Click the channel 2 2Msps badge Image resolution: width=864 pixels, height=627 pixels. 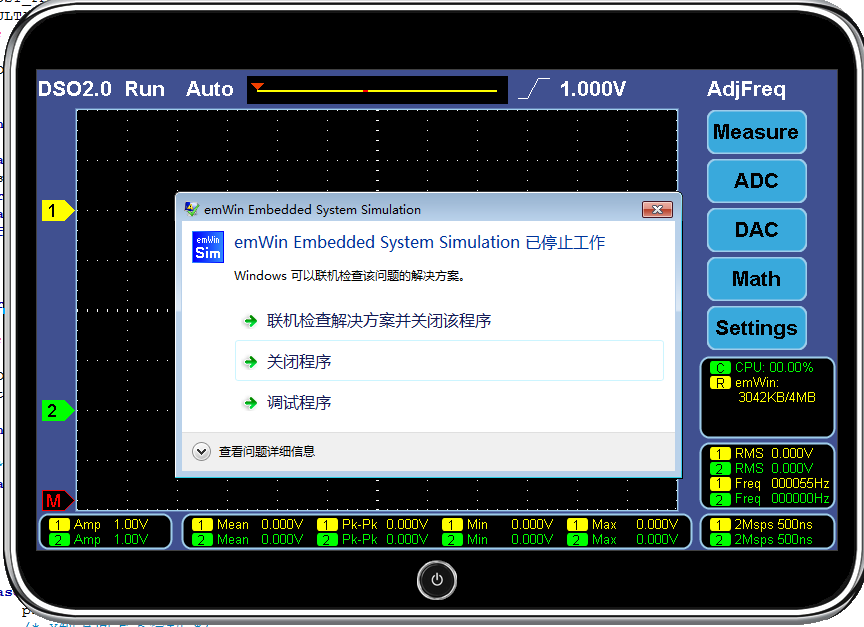click(x=720, y=540)
